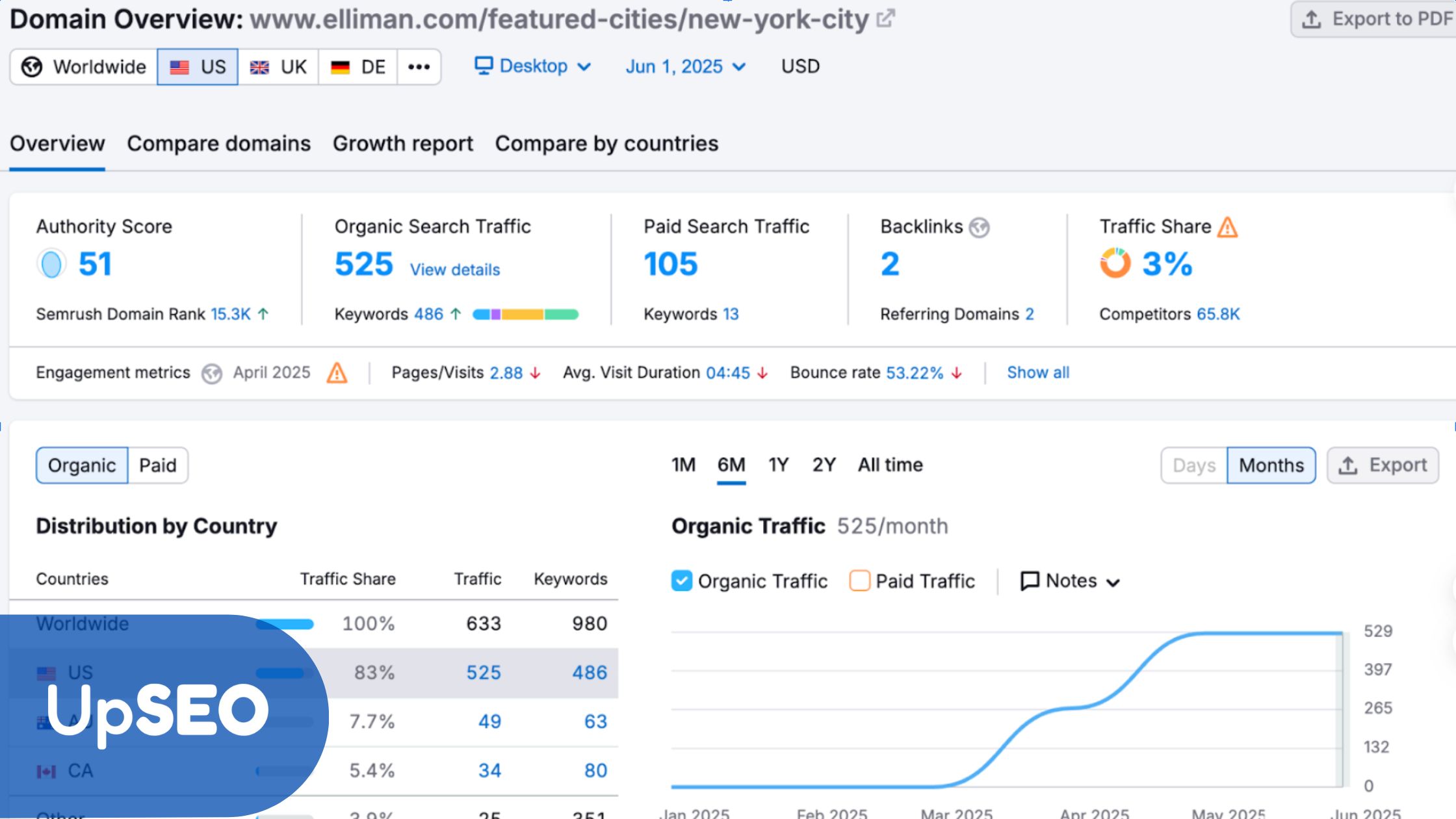
Task: Open the Organic Search Traffic 525 value
Action: 364,264
